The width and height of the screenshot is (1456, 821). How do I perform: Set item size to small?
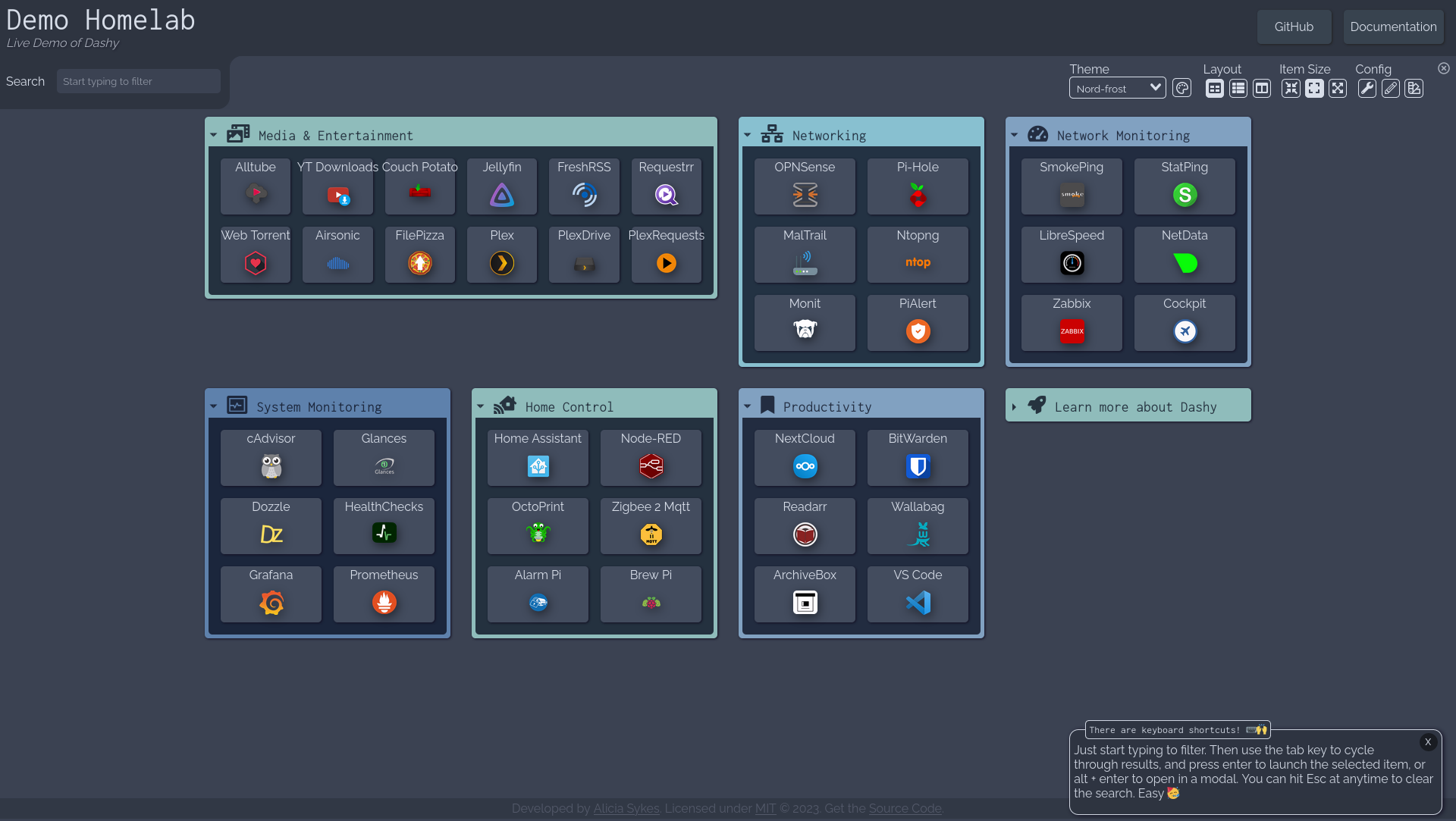click(x=1291, y=89)
